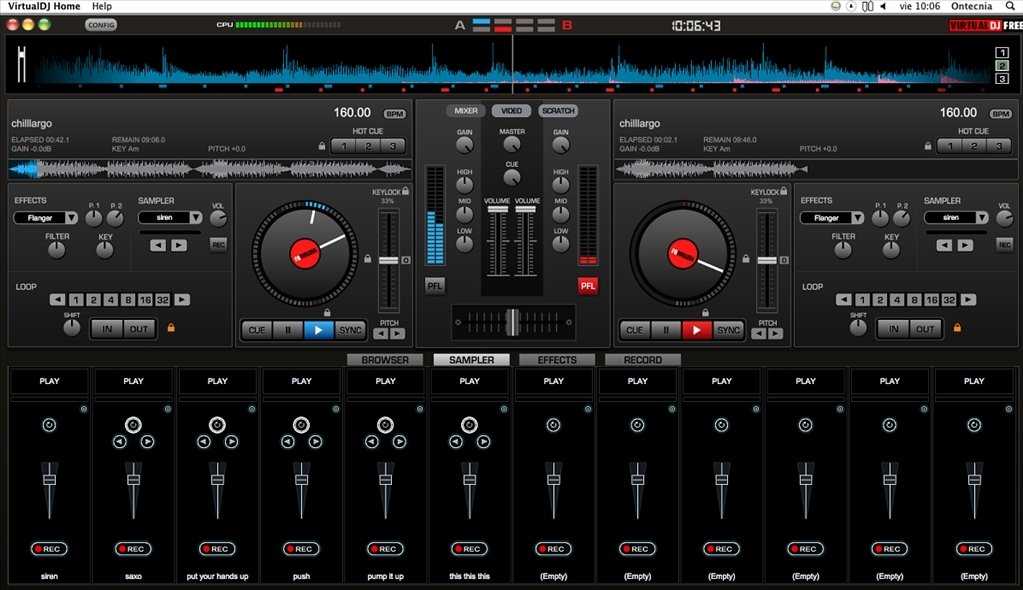Pause the left deck
Screen dimensions: 1023x590
click(288, 330)
